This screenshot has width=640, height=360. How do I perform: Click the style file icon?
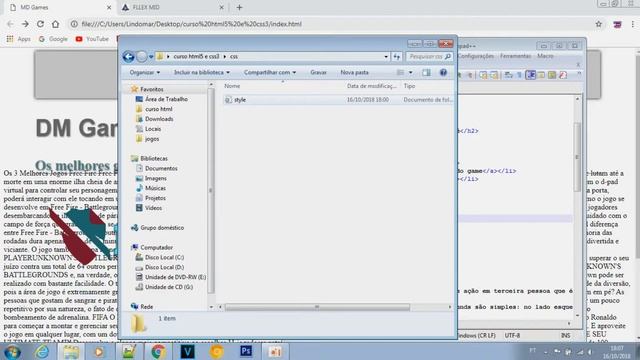228,100
